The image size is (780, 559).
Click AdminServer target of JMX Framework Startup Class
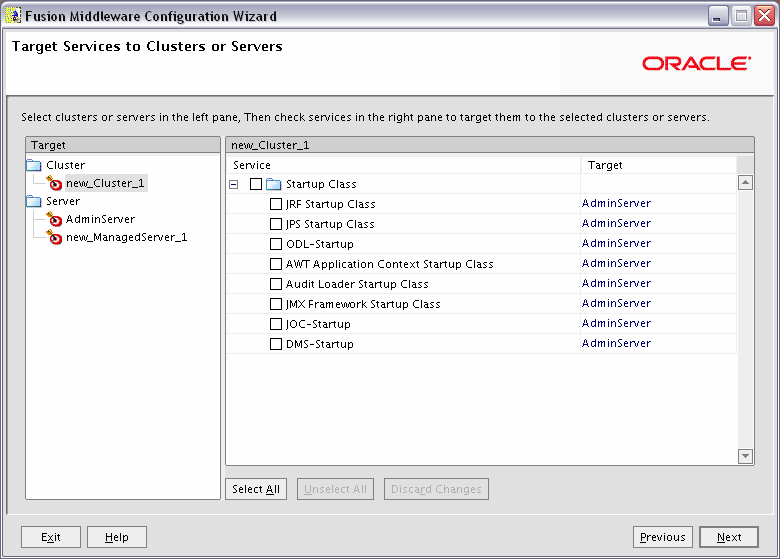click(616, 303)
